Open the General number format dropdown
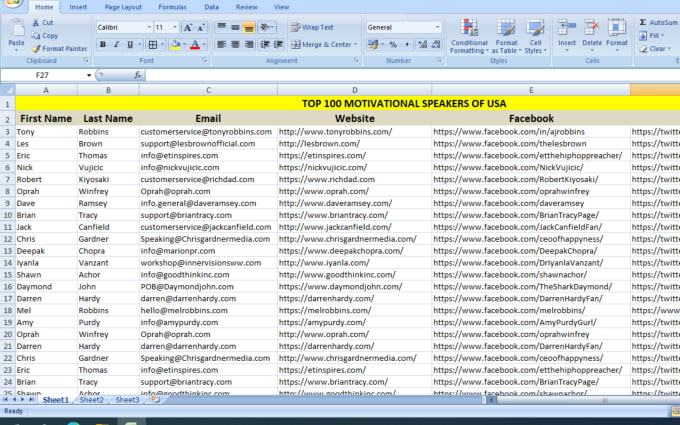 (438, 27)
